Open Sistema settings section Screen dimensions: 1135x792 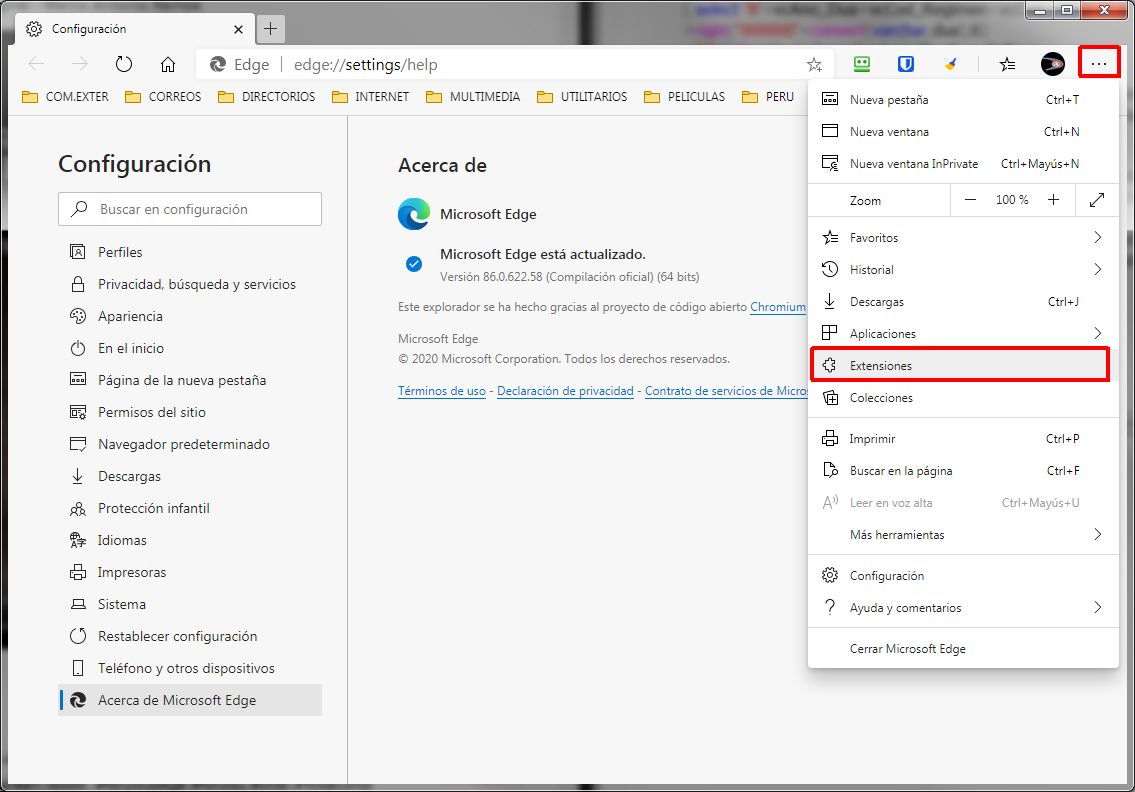pos(190,604)
